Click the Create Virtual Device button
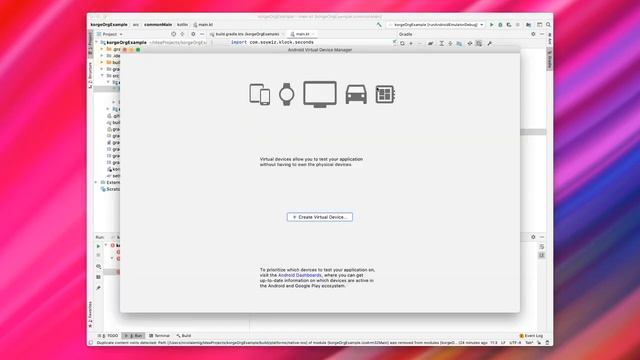 tap(320, 217)
